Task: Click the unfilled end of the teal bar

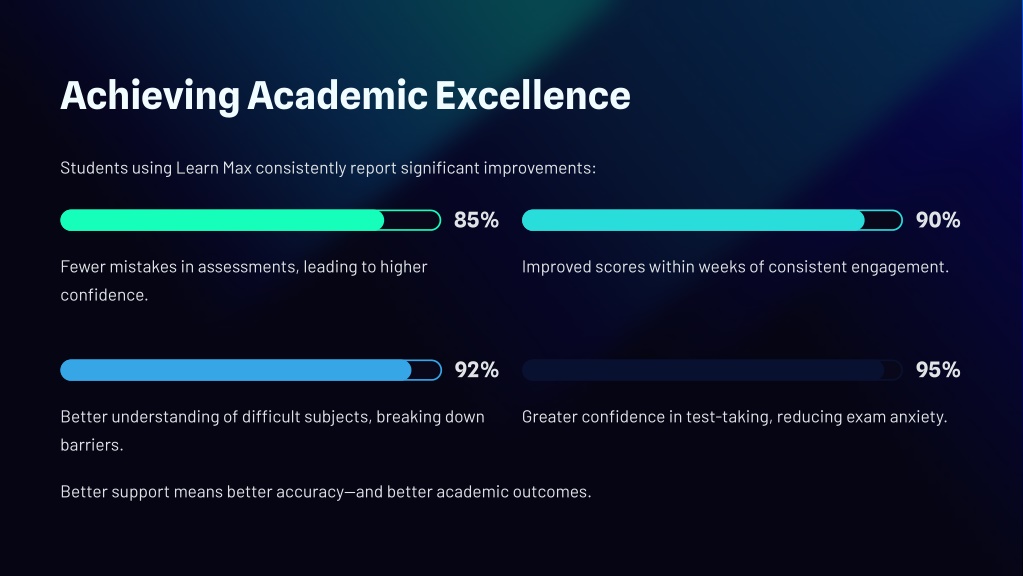Action: click(883, 220)
